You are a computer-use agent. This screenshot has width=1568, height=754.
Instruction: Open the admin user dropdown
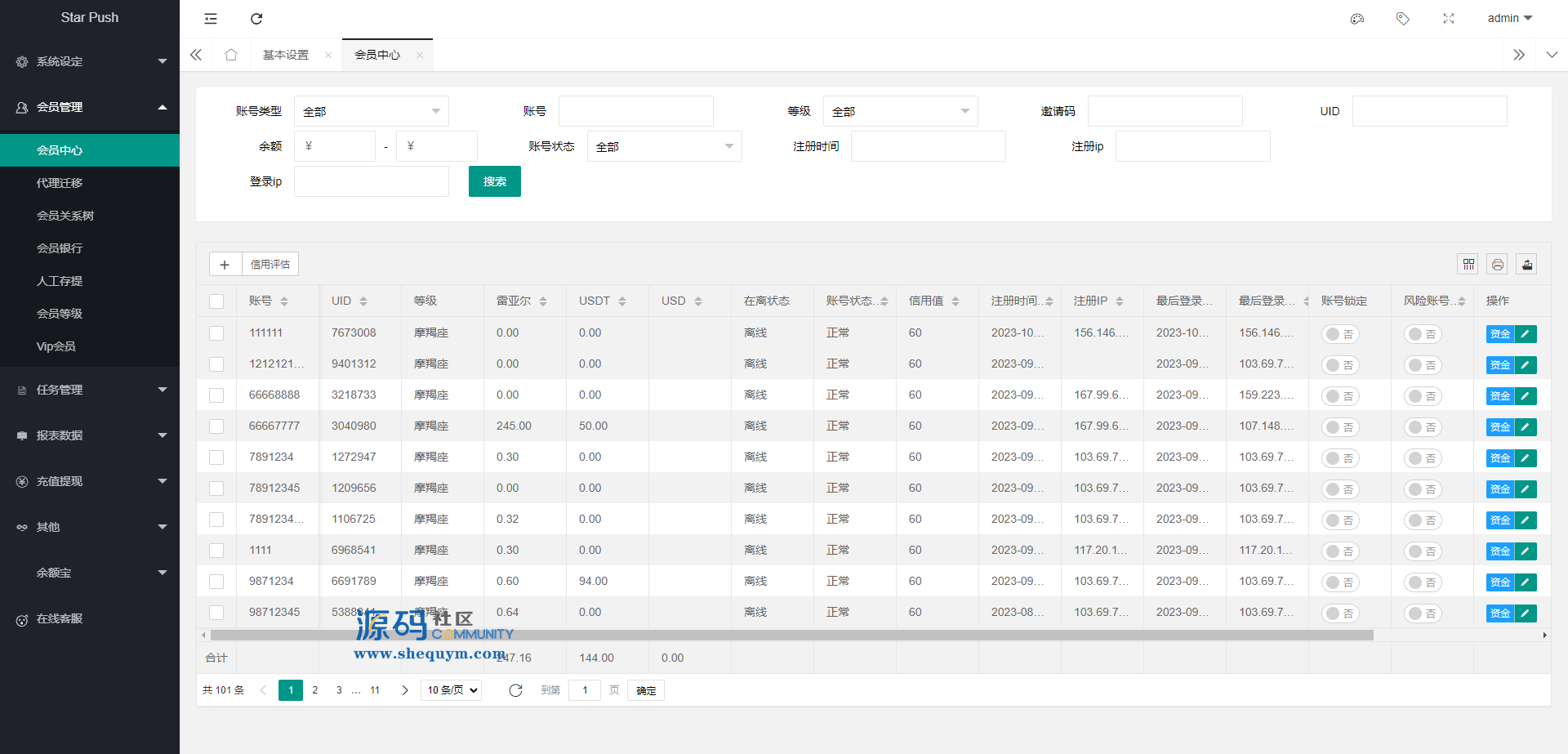tap(1510, 18)
